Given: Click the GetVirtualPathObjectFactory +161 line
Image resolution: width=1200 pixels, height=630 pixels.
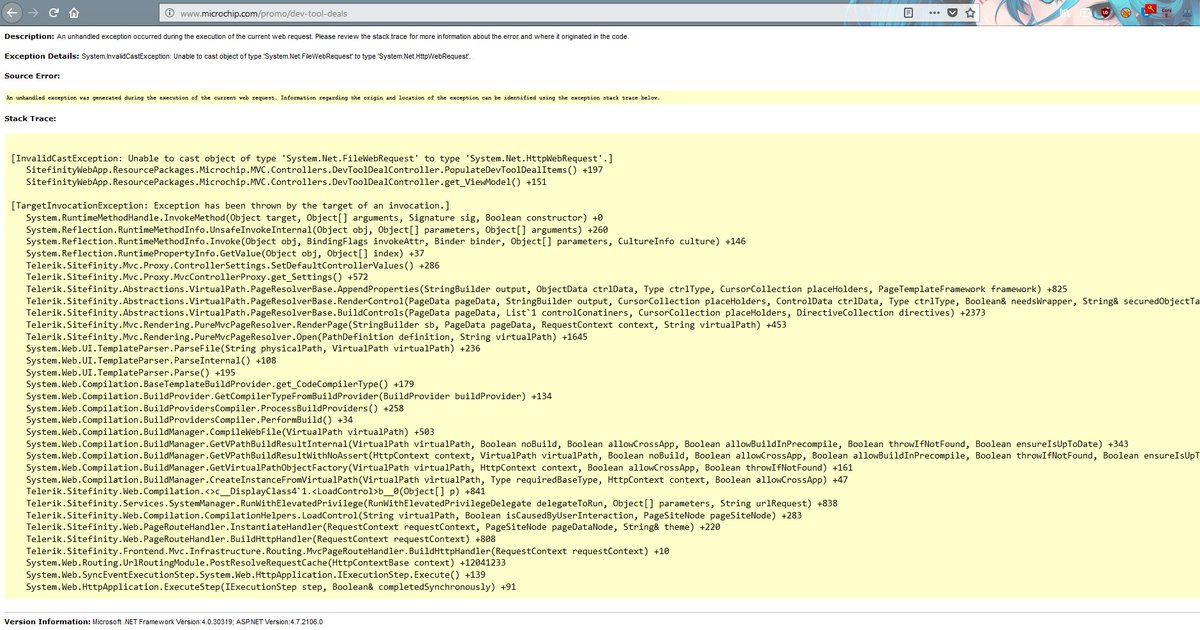Looking at the screenshot, I should [440, 467].
